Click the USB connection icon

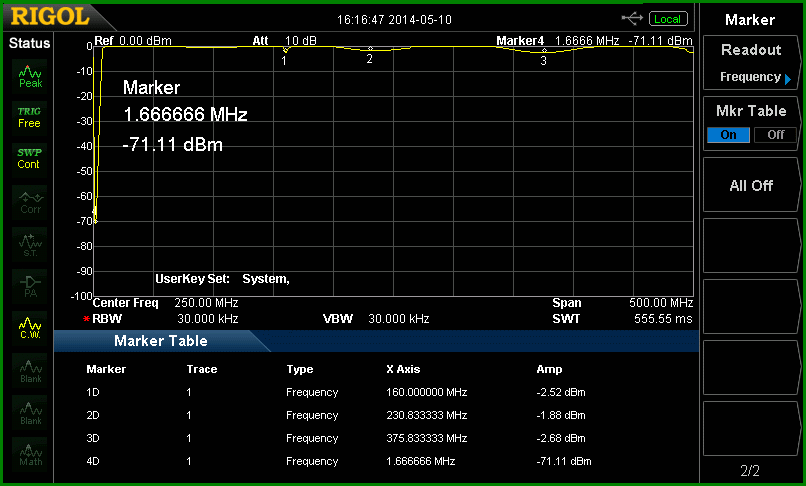(632, 19)
